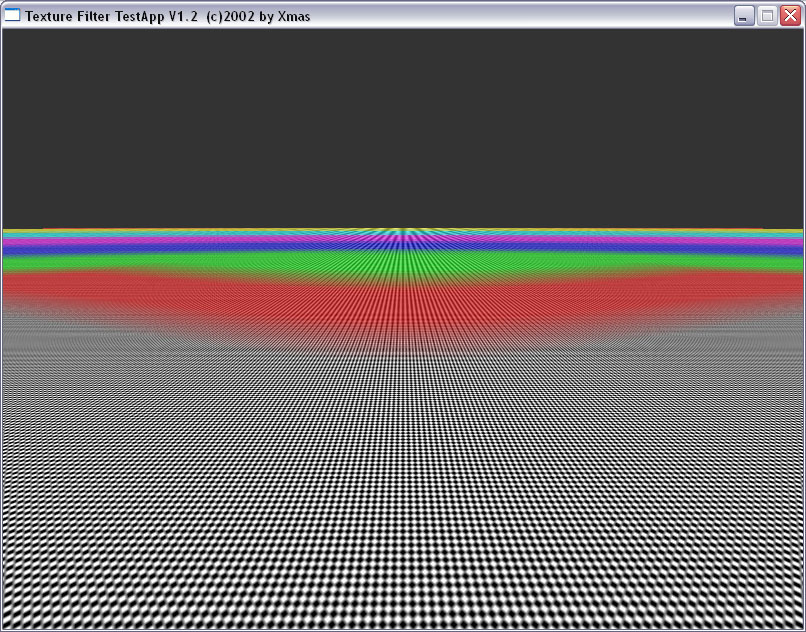Click the thin yellow-cyan strip at the horizon line
Screen dimensions: 806x632
tap(200, 231)
